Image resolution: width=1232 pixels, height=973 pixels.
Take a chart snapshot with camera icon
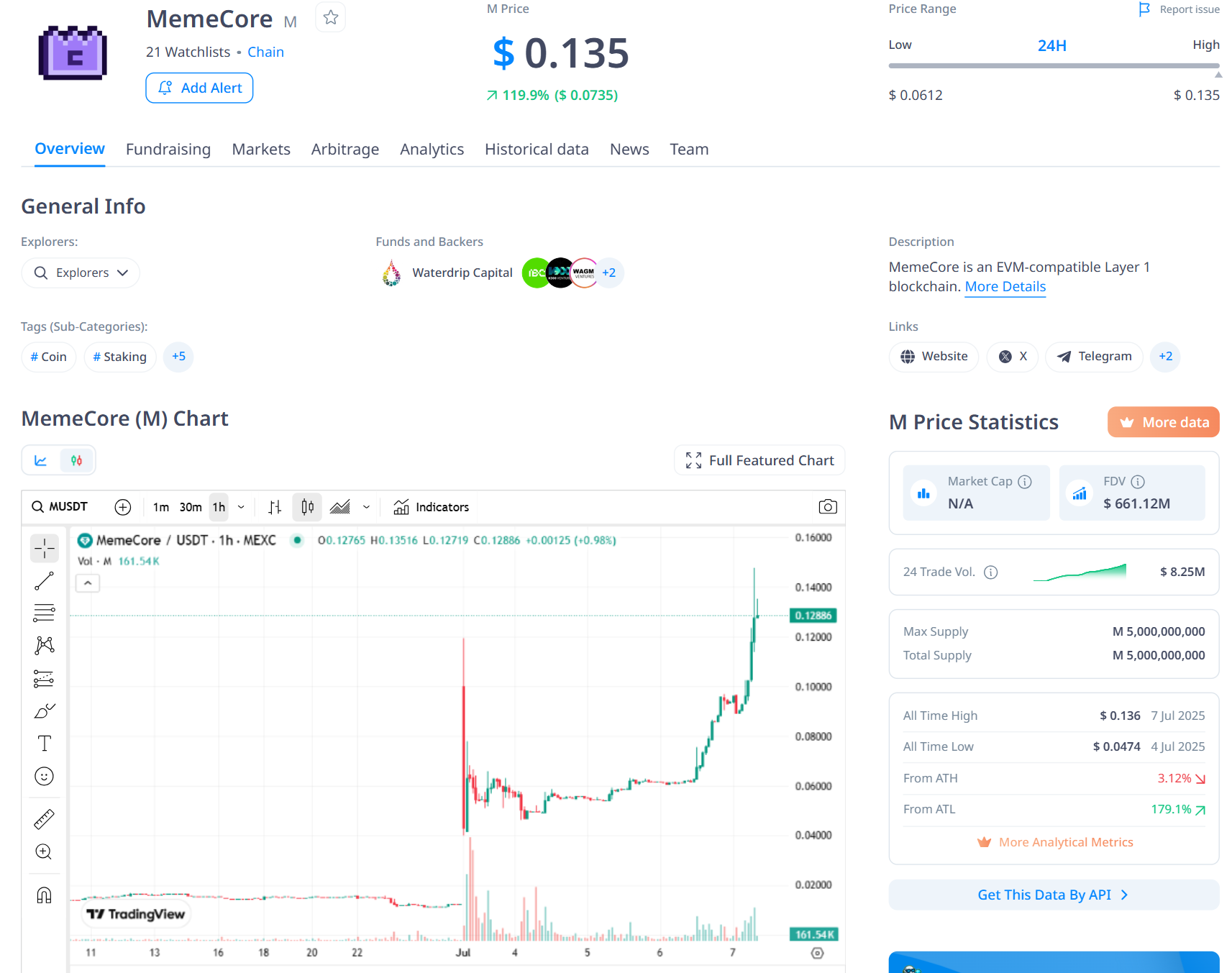[x=828, y=507]
